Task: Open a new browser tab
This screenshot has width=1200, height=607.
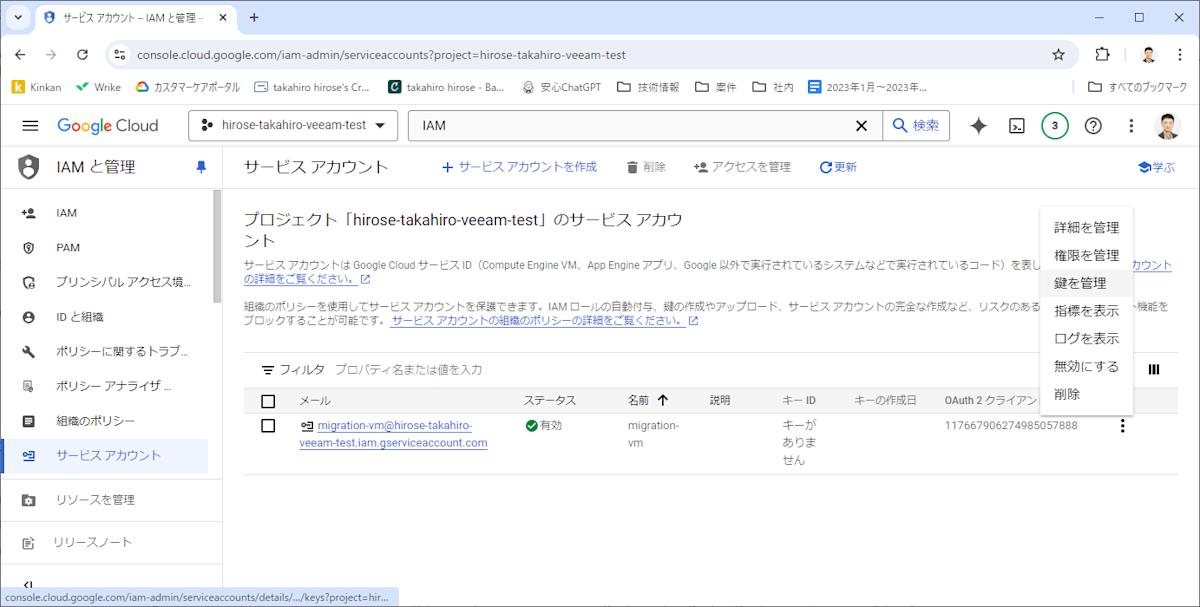Action: (x=254, y=17)
